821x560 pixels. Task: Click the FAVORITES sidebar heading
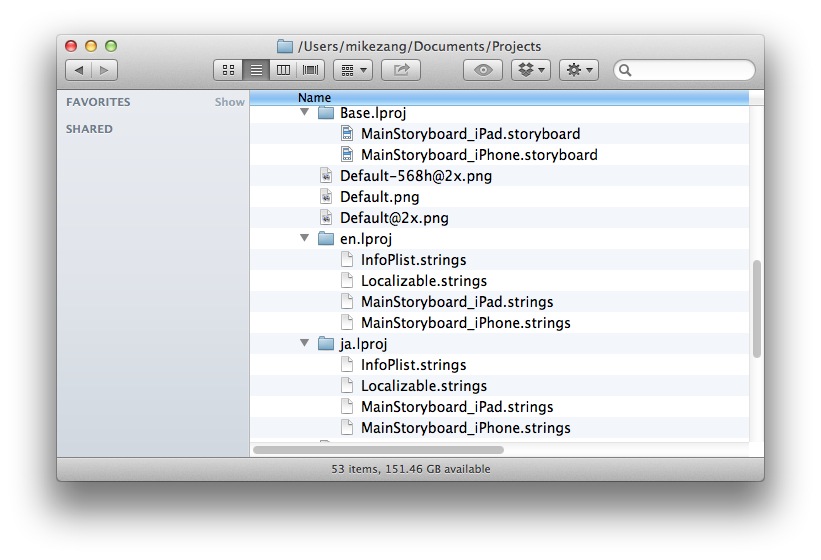98,102
